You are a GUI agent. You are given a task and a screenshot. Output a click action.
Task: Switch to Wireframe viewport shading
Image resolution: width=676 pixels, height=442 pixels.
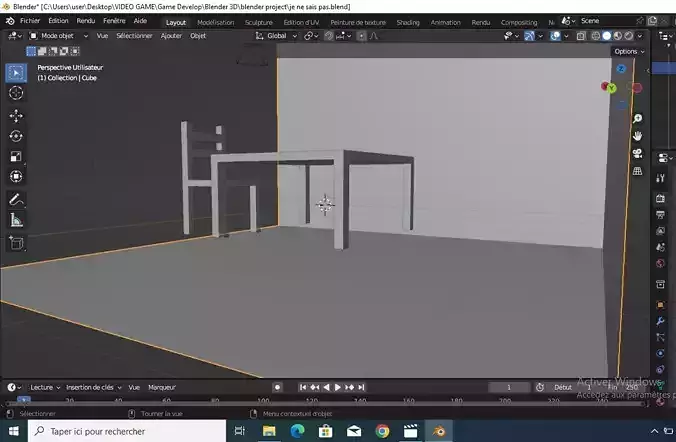tap(596, 36)
